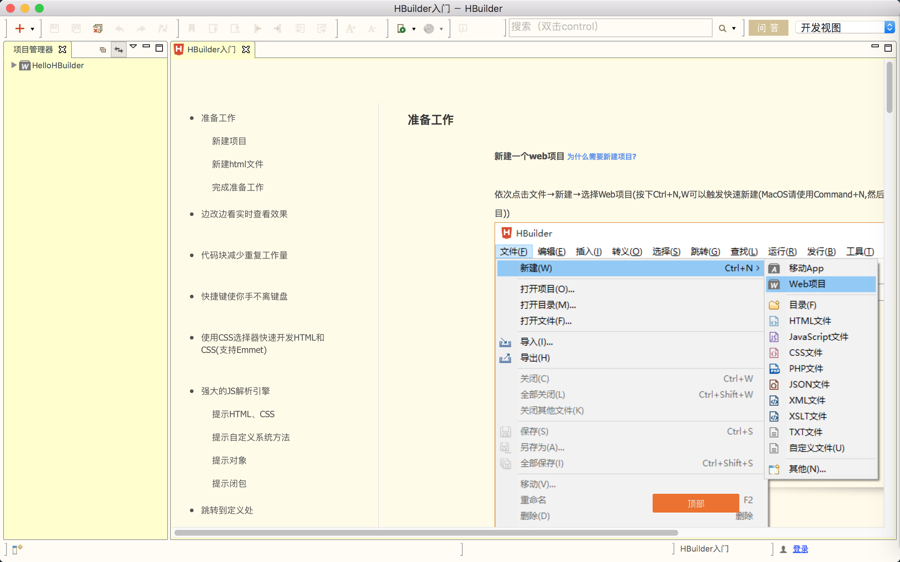Open the dropdown arrow beside the New plus button
Screen dimensions: 900x562
(32, 29)
